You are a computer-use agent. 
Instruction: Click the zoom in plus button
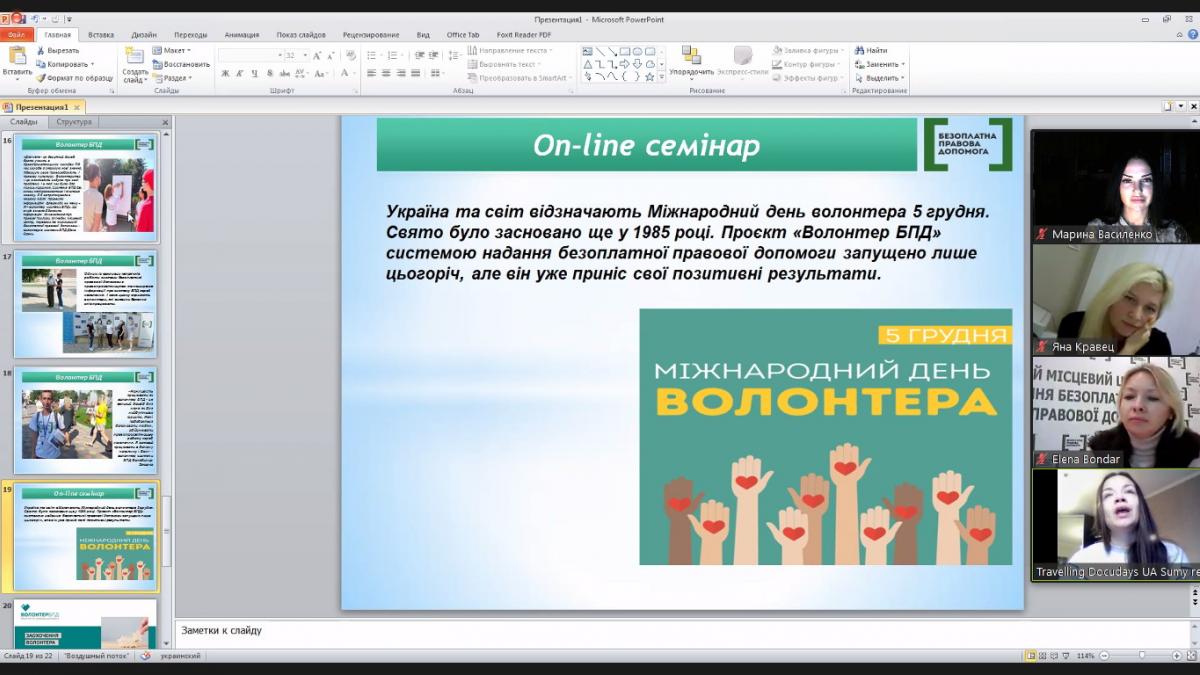point(1176,656)
